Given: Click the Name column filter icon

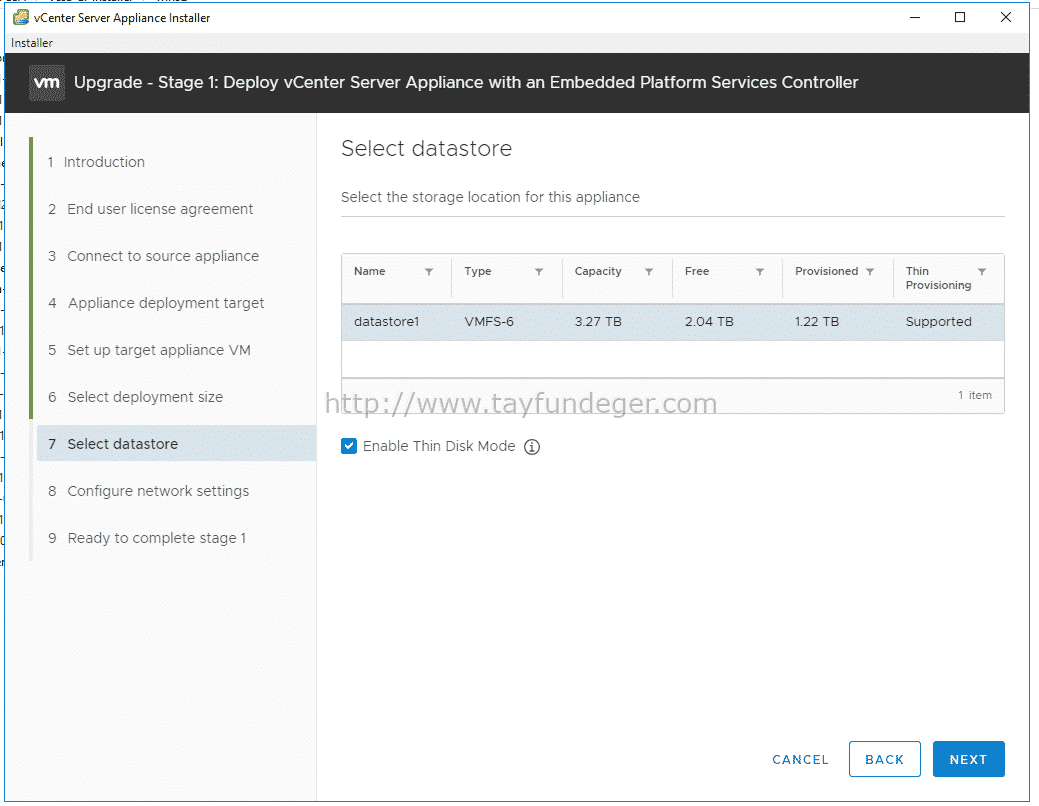Looking at the screenshot, I should tap(429, 272).
